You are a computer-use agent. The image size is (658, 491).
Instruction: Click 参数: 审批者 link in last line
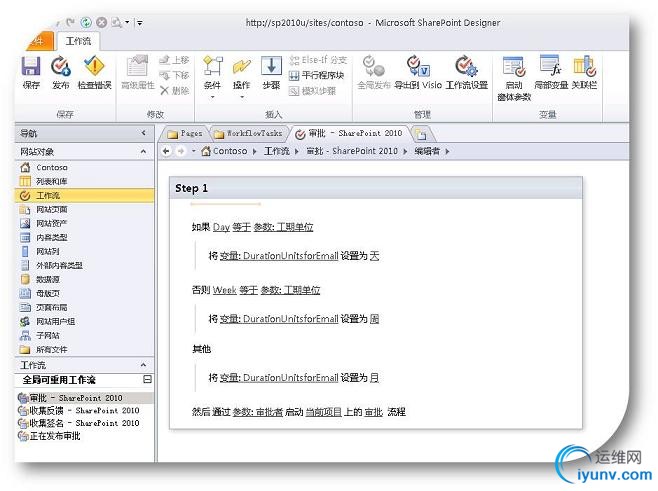pos(258,412)
